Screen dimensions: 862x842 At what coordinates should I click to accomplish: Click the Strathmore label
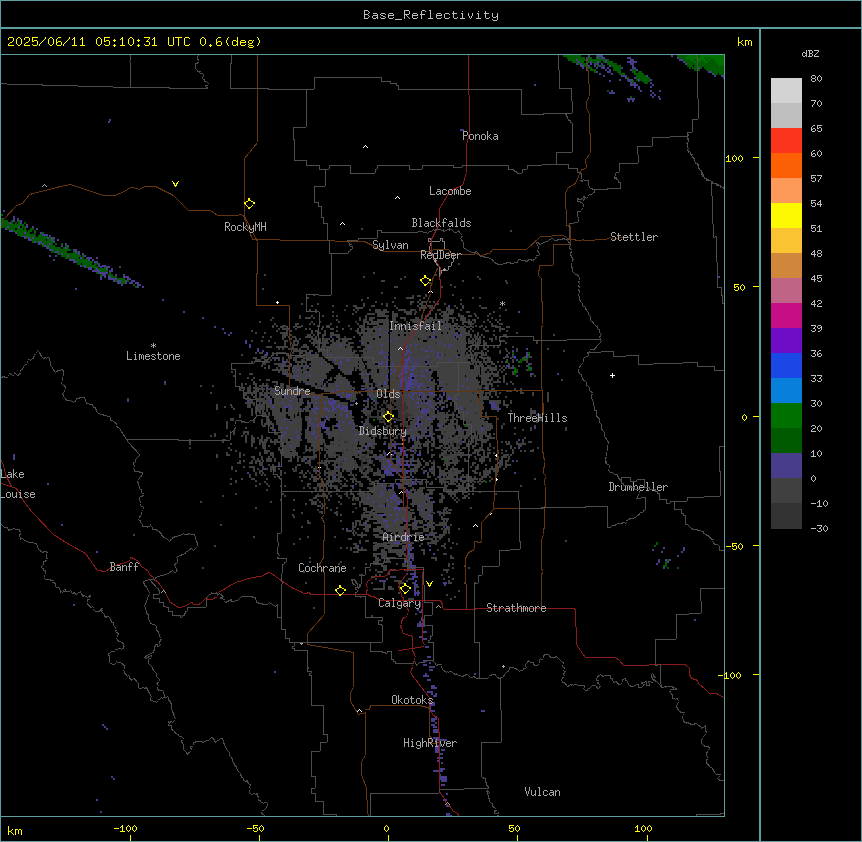tap(516, 608)
